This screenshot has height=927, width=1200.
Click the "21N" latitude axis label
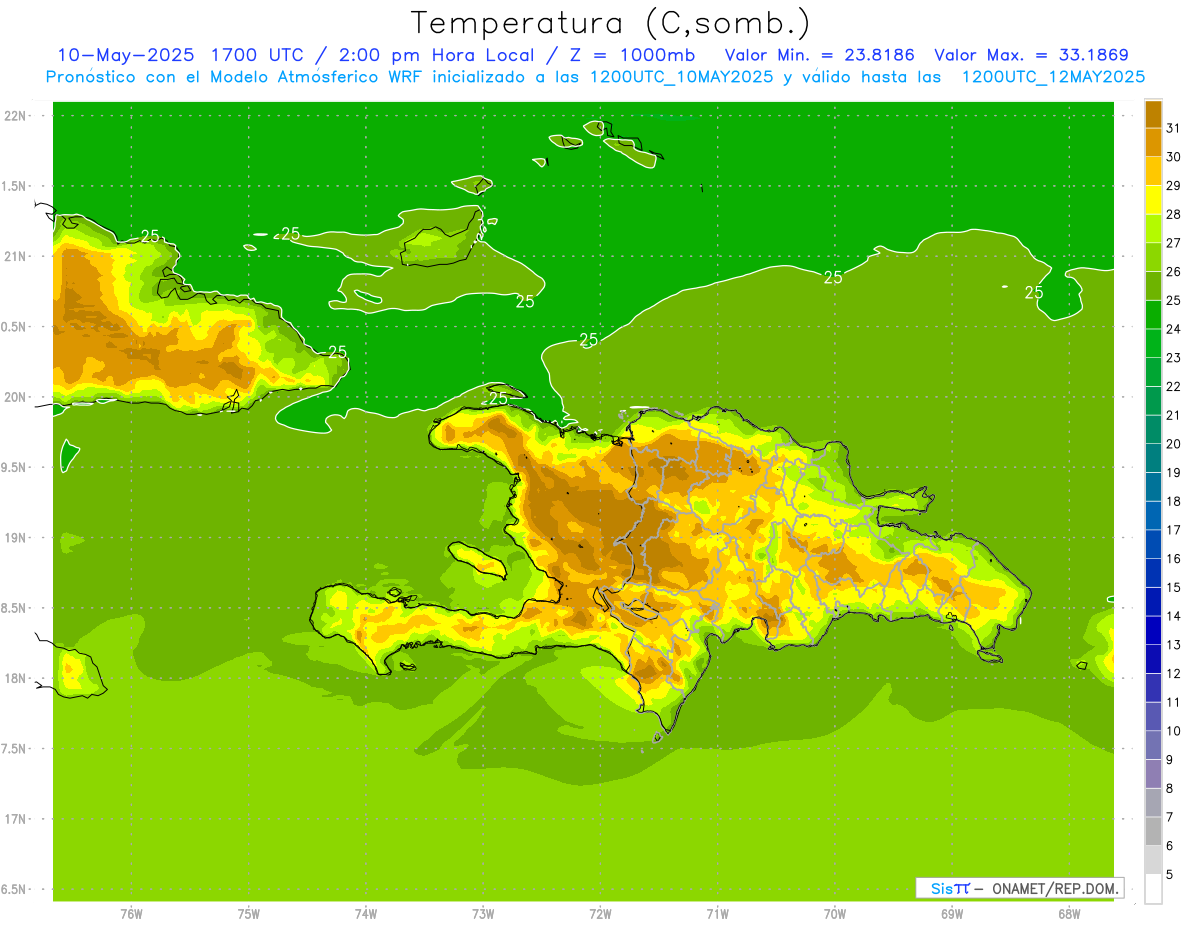point(15,256)
